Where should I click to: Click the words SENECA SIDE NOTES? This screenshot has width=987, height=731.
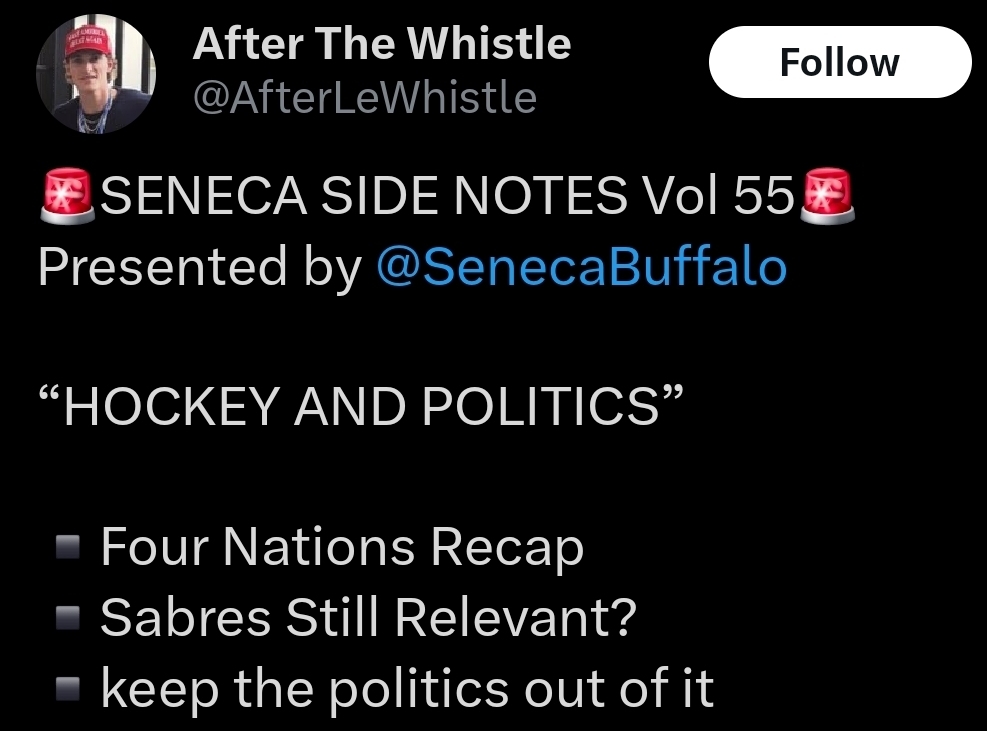click(364, 196)
